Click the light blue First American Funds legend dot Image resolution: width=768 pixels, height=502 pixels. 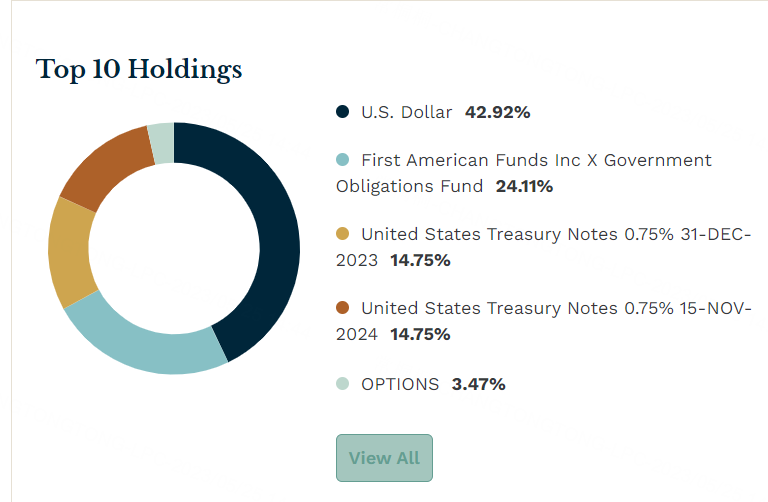pos(343,160)
